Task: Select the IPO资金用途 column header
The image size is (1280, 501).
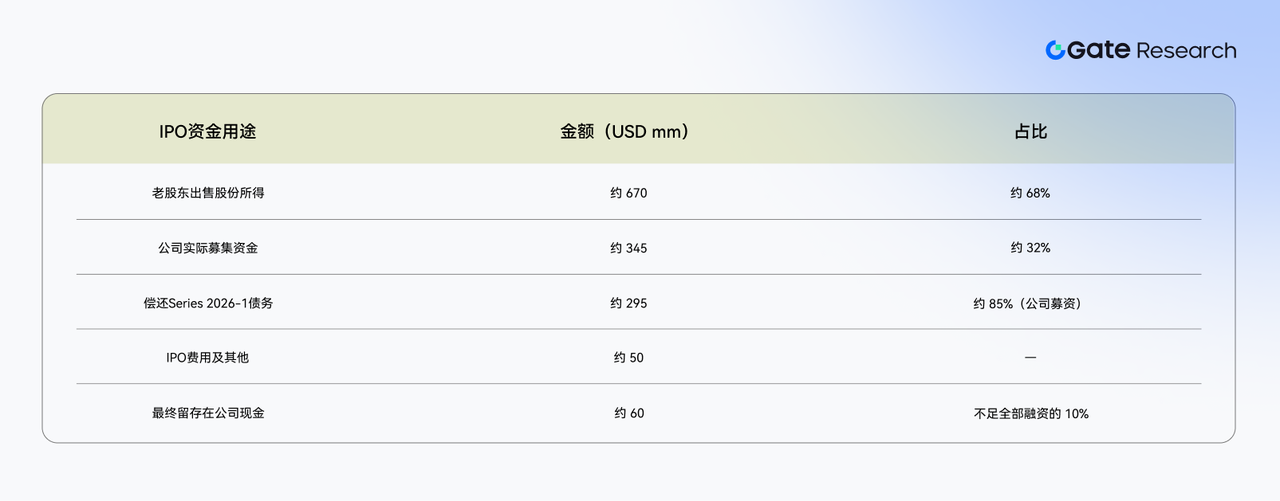Action: (208, 131)
